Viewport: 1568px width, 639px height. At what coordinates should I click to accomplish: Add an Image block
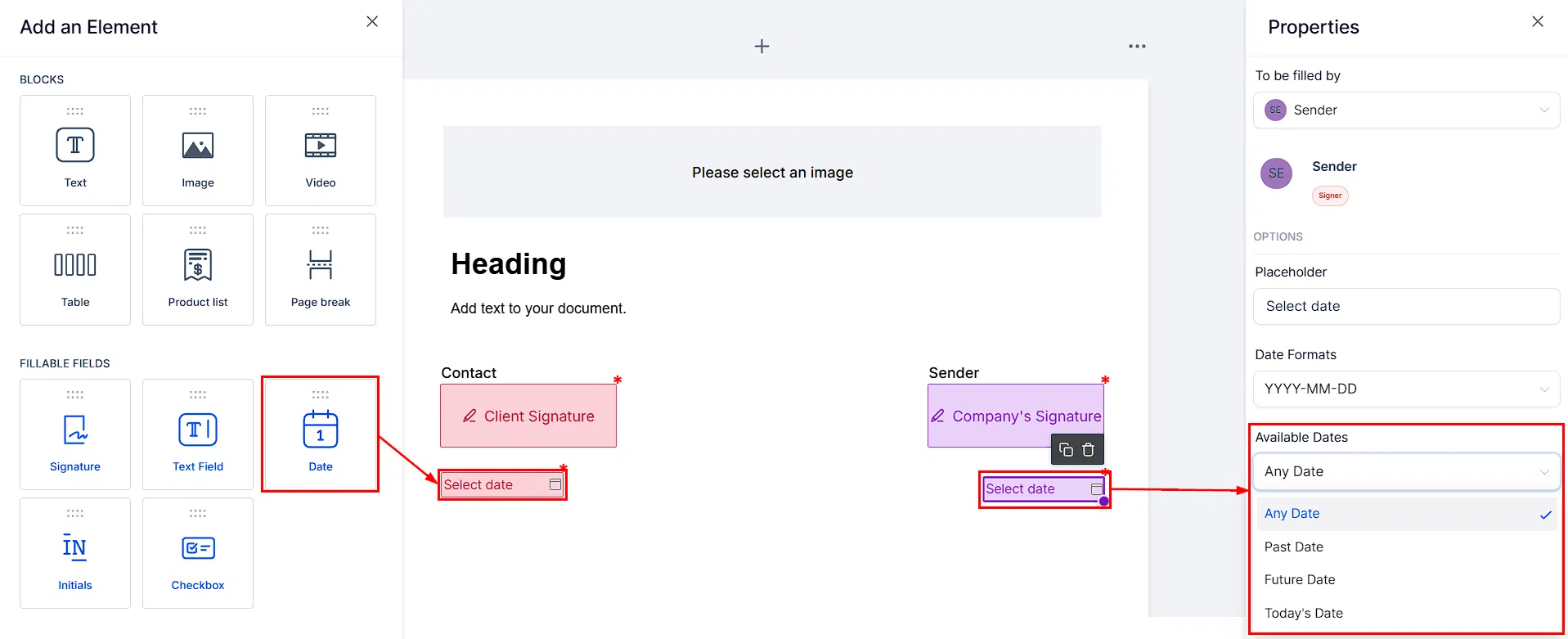coord(198,151)
